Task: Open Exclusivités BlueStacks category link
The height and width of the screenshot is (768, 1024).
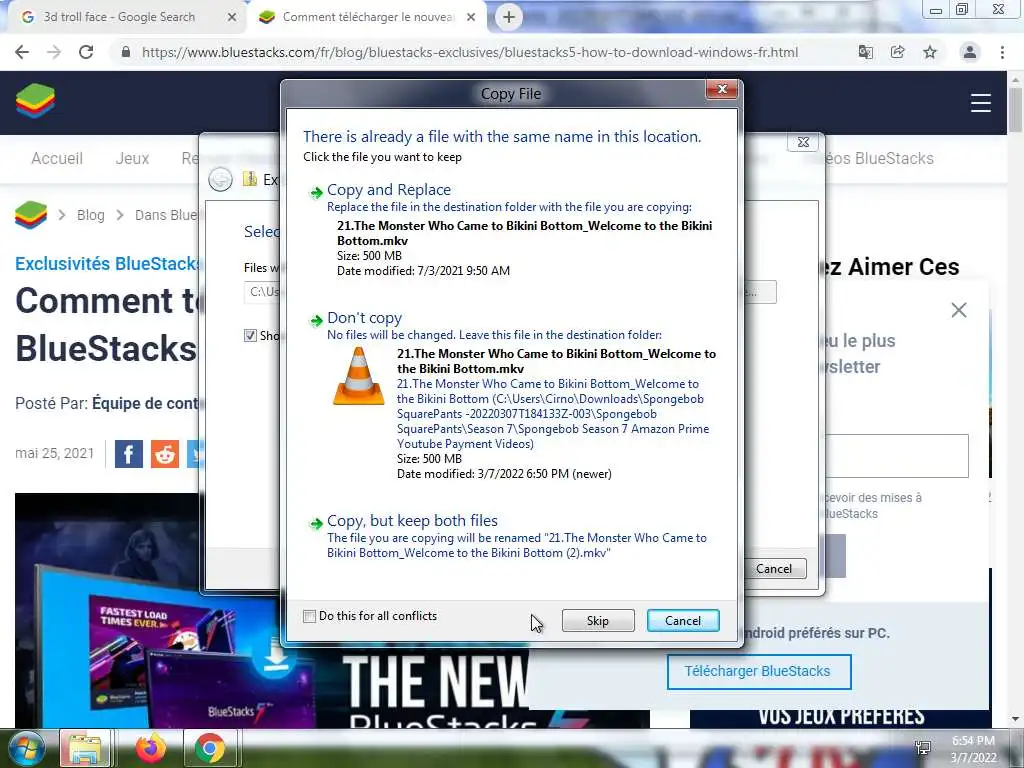Action: pyautogui.click(x=108, y=264)
